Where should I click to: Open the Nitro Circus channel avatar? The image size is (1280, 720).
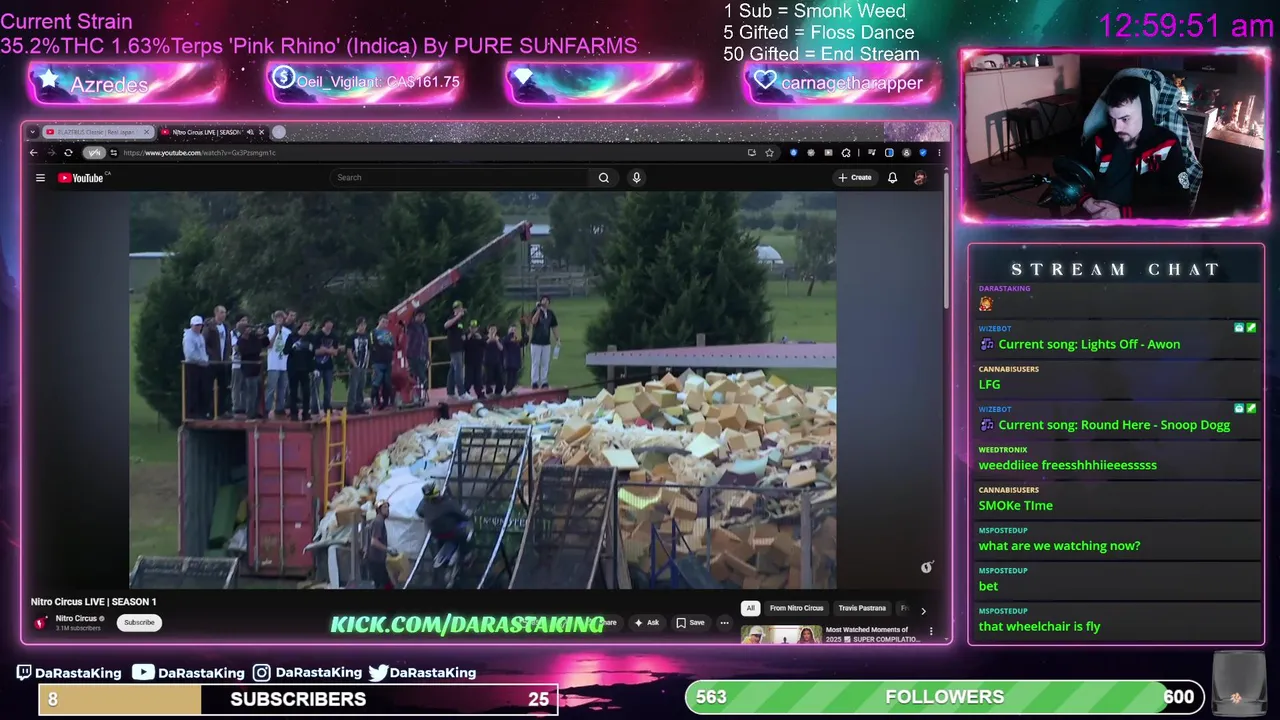pos(41,622)
